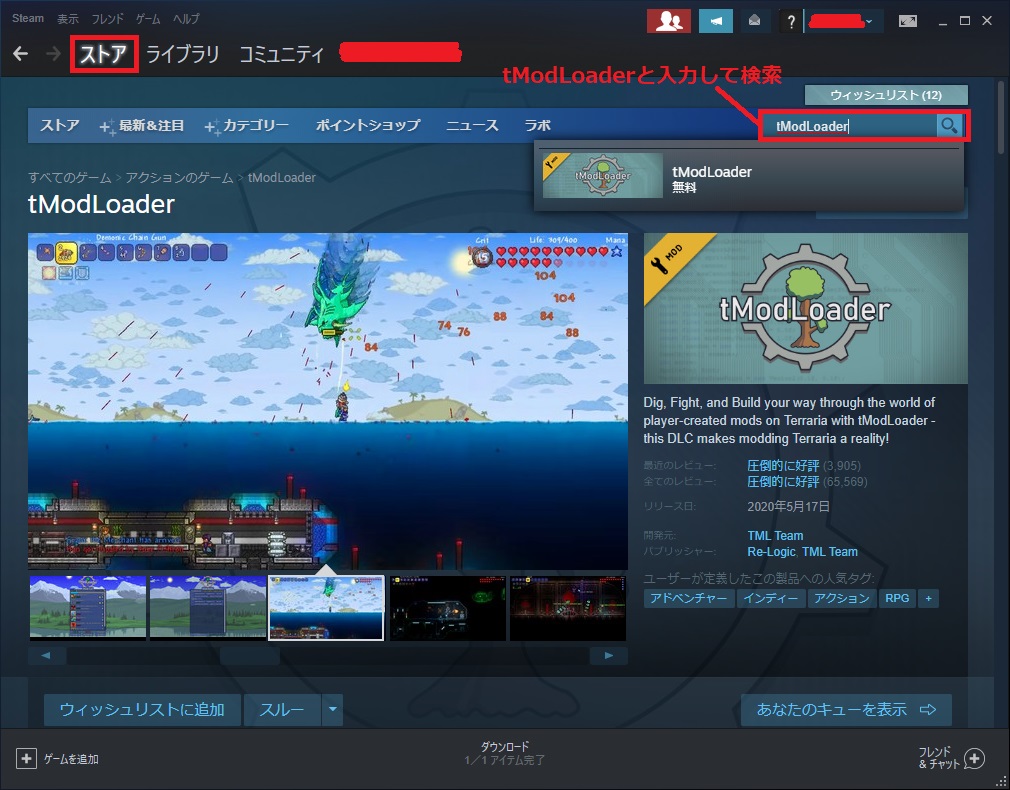Follow the tModLoader breadcrumb link

[281, 178]
